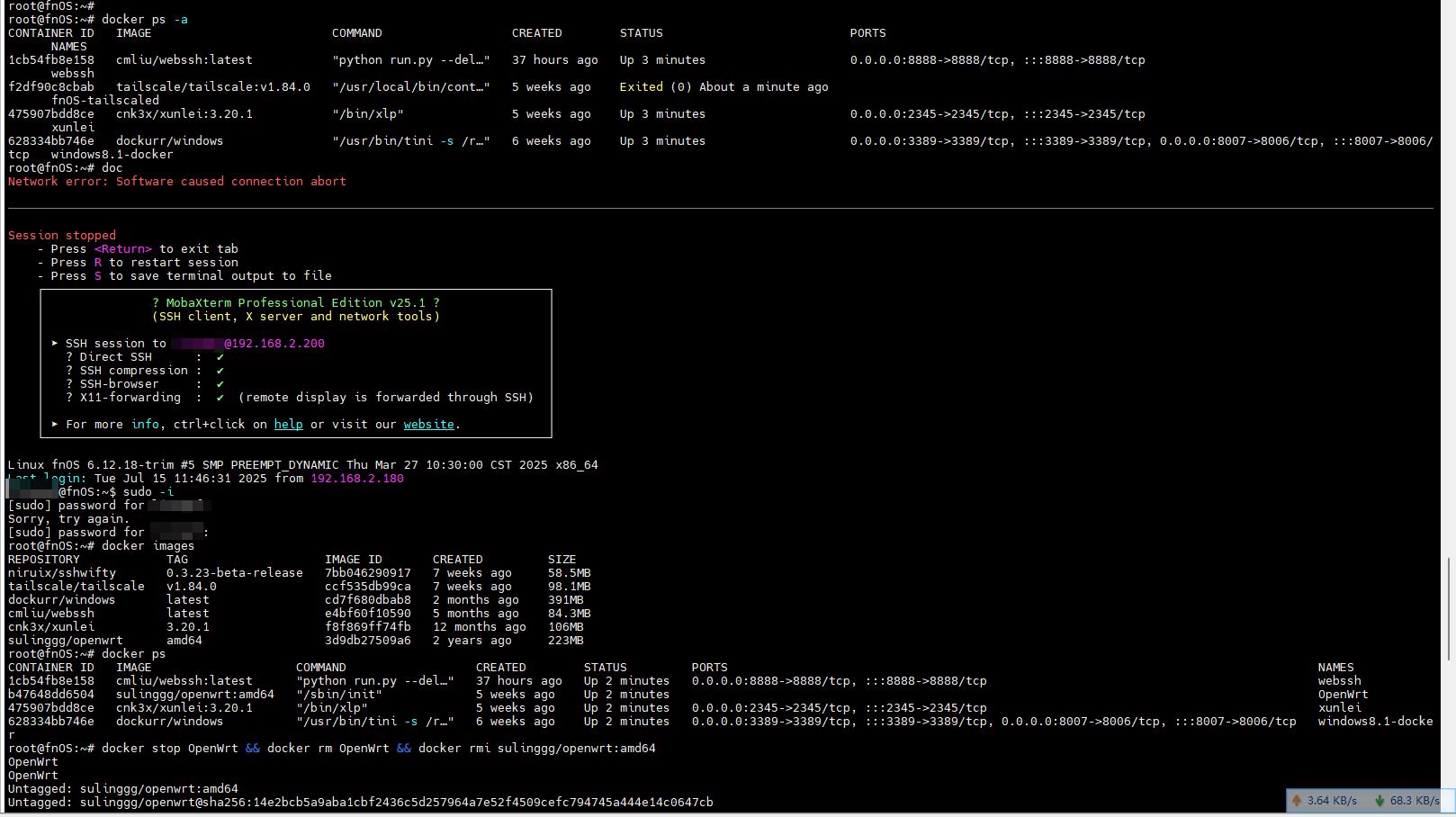This screenshot has width=1456, height=817.
Task: Click the @192.168.2.200 SSH host address
Action: coord(274,344)
